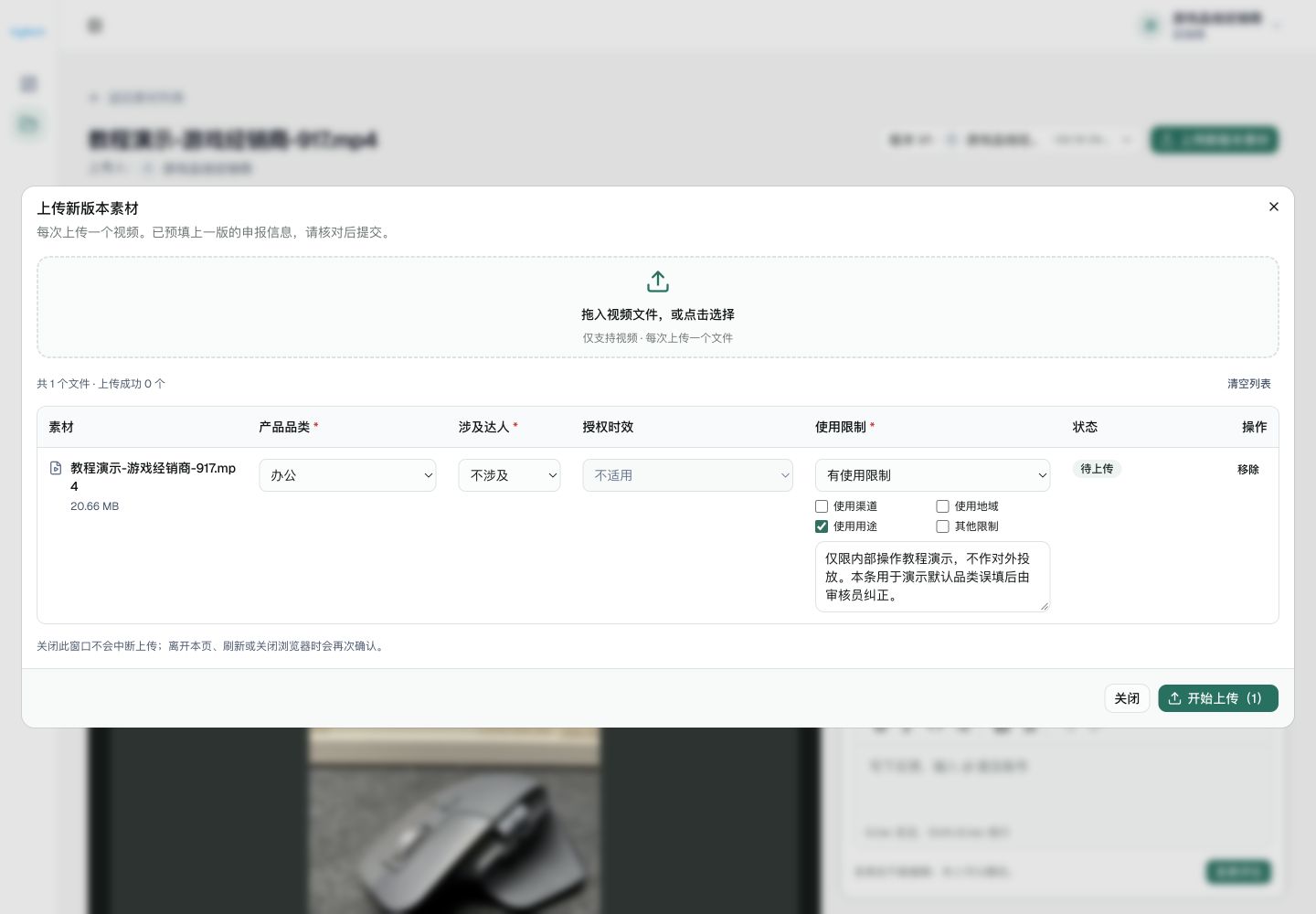Click the 状态 column header

click(1085, 427)
